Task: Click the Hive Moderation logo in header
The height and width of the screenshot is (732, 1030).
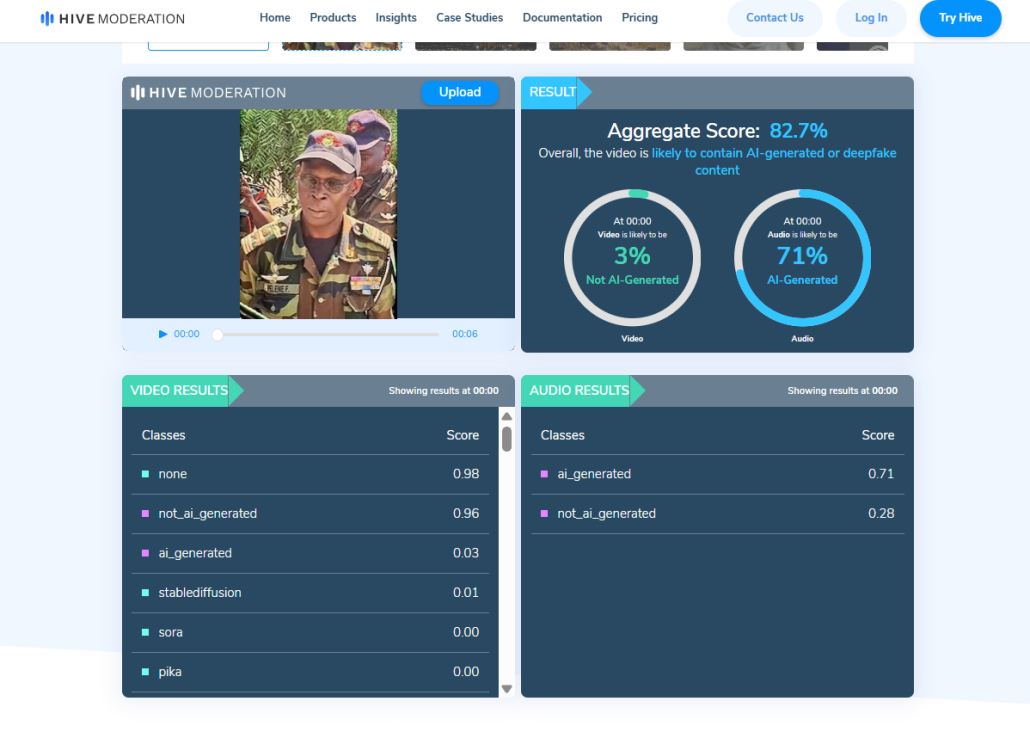Action: [112, 18]
